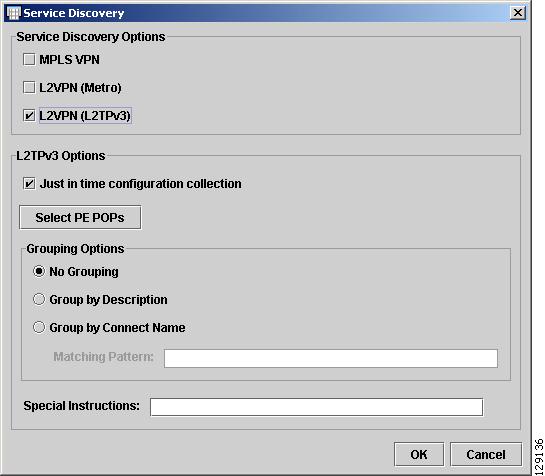Image resolution: width=545 pixels, height=476 pixels.
Task: Choose Group by Description radio button
Action: [39, 299]
